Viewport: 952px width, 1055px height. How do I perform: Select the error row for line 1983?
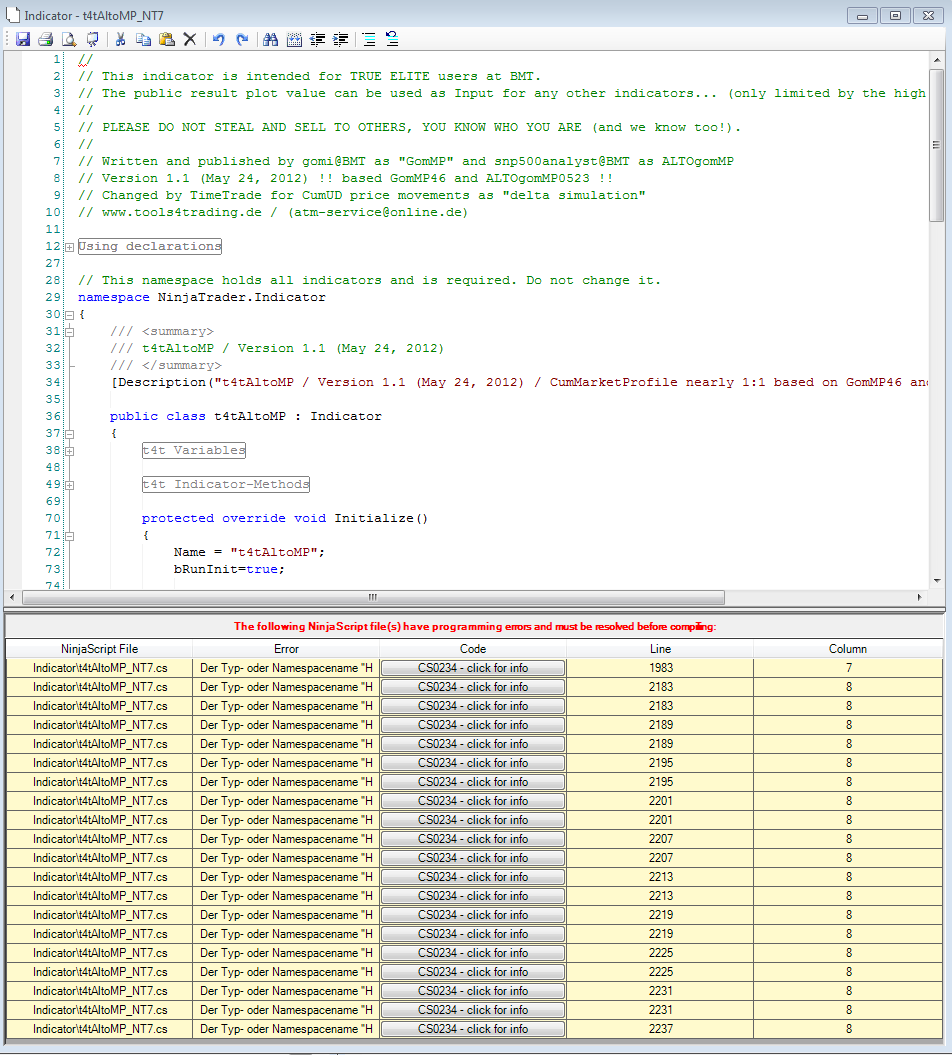pos(474,668)
